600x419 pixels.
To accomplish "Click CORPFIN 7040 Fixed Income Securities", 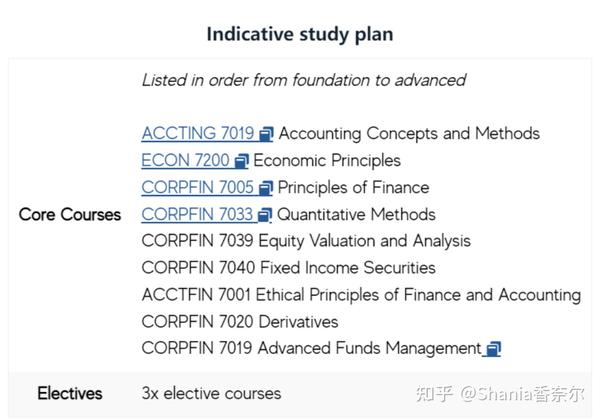I will (x=289, y=268).
